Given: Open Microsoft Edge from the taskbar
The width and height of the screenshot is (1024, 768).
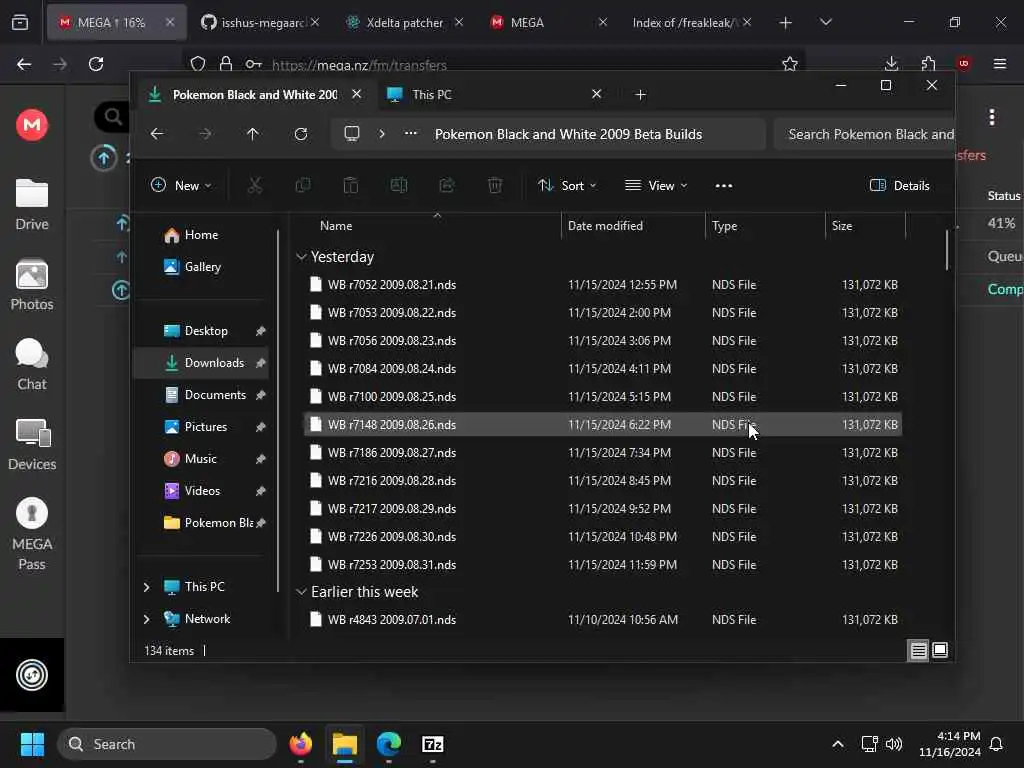Looking at the screenshot, I should click(x=389, y=744).
